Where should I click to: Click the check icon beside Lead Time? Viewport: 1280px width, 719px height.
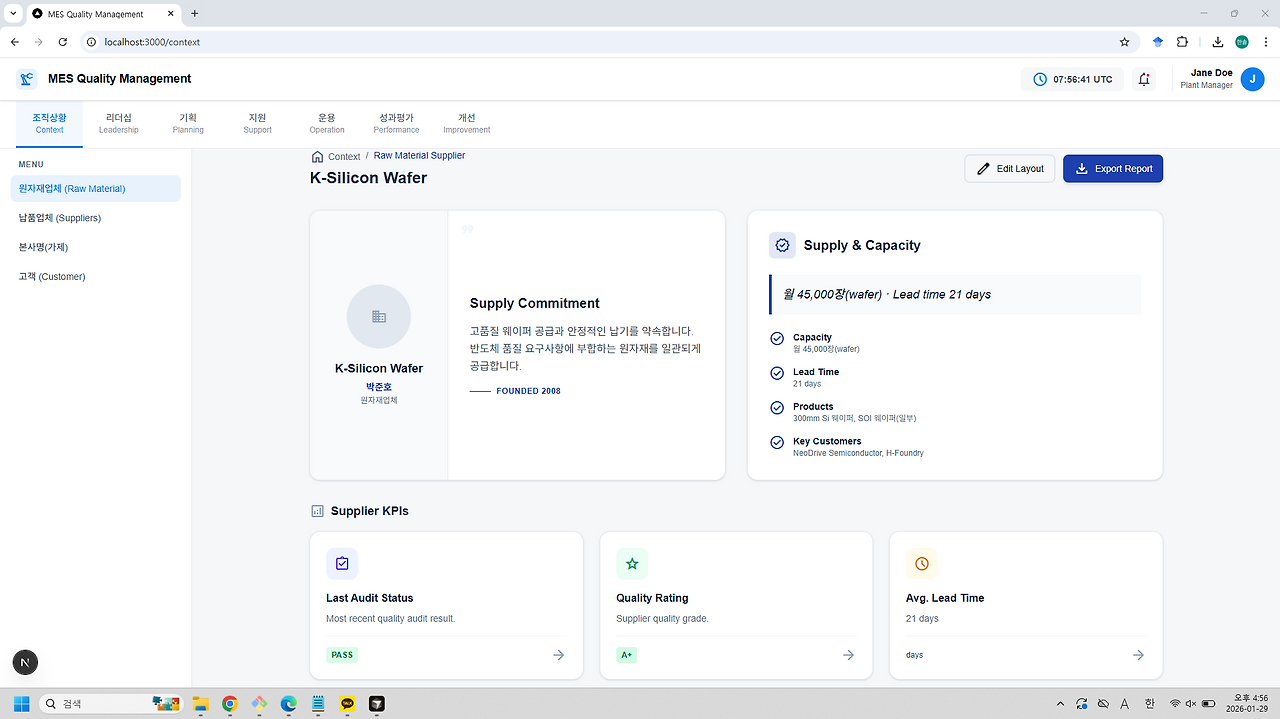pyautogui.click(x=777, y=373)
